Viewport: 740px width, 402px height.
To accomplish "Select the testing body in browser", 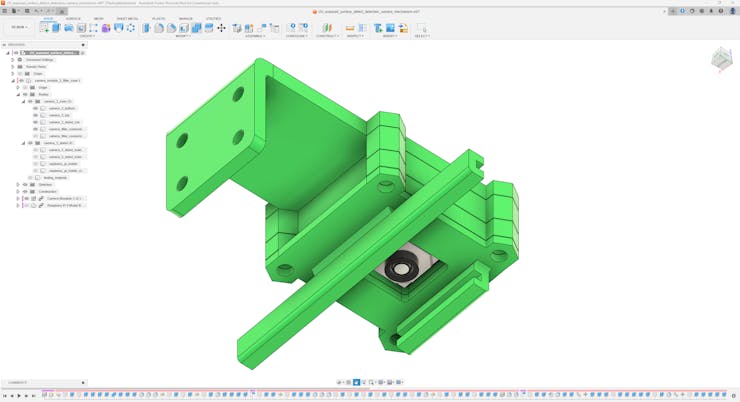I will coord(55,177).
